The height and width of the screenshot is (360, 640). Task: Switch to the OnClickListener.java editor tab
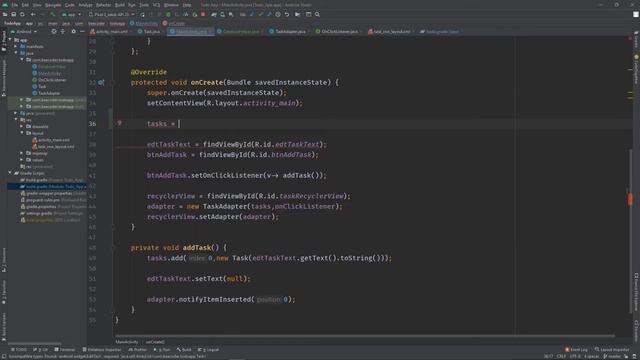click(x=337, y=31)
